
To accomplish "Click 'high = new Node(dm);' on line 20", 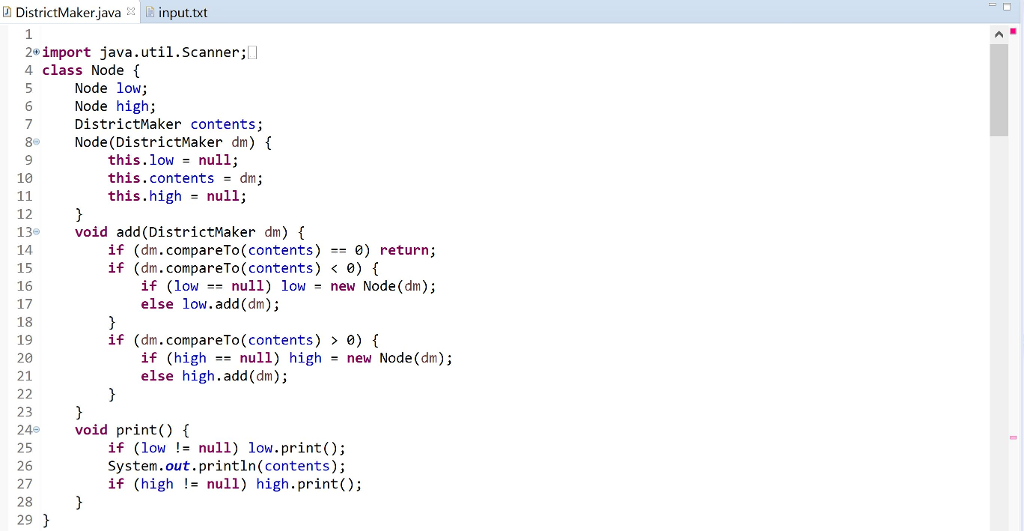I will (370, 358).
